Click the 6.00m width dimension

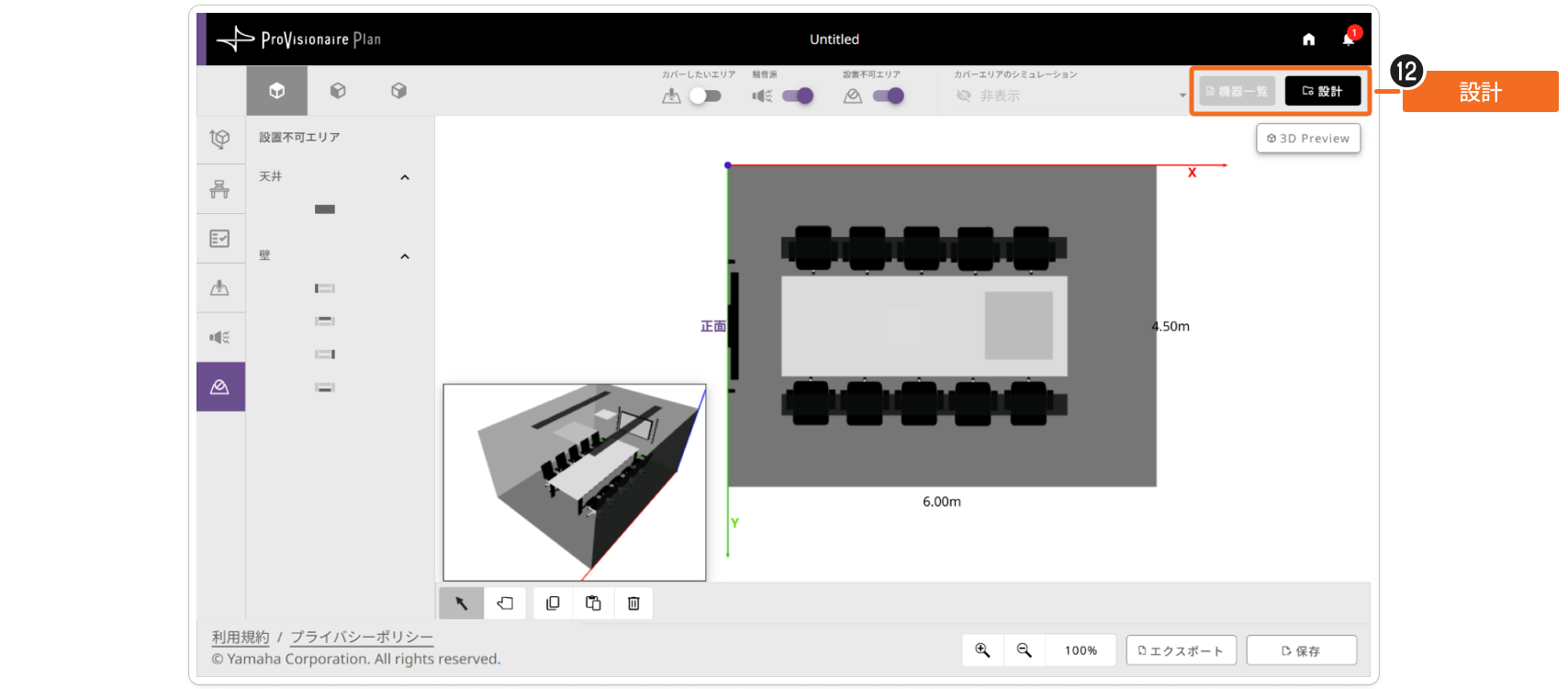(942, 502)
